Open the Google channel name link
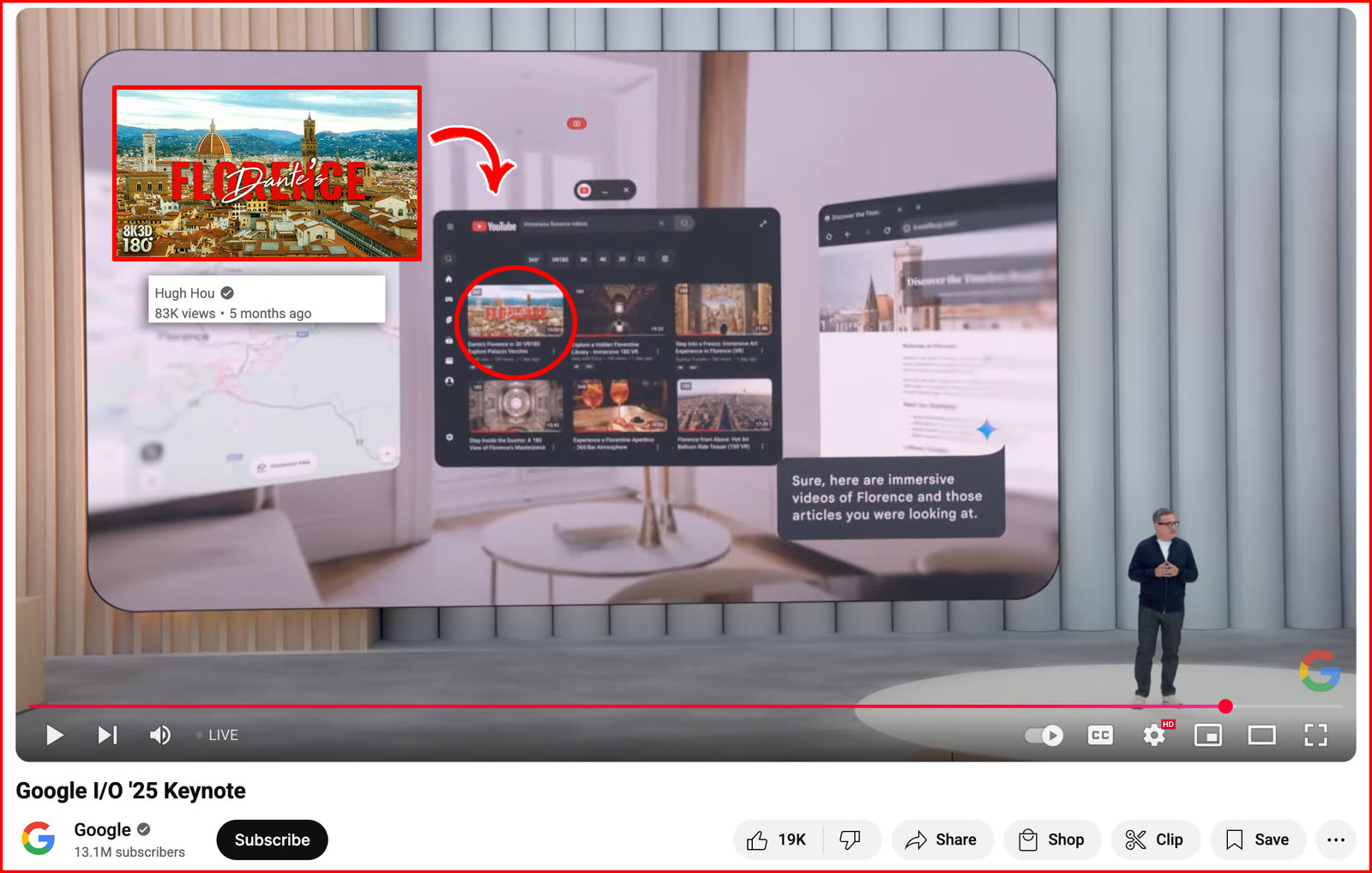 [102, 829]
